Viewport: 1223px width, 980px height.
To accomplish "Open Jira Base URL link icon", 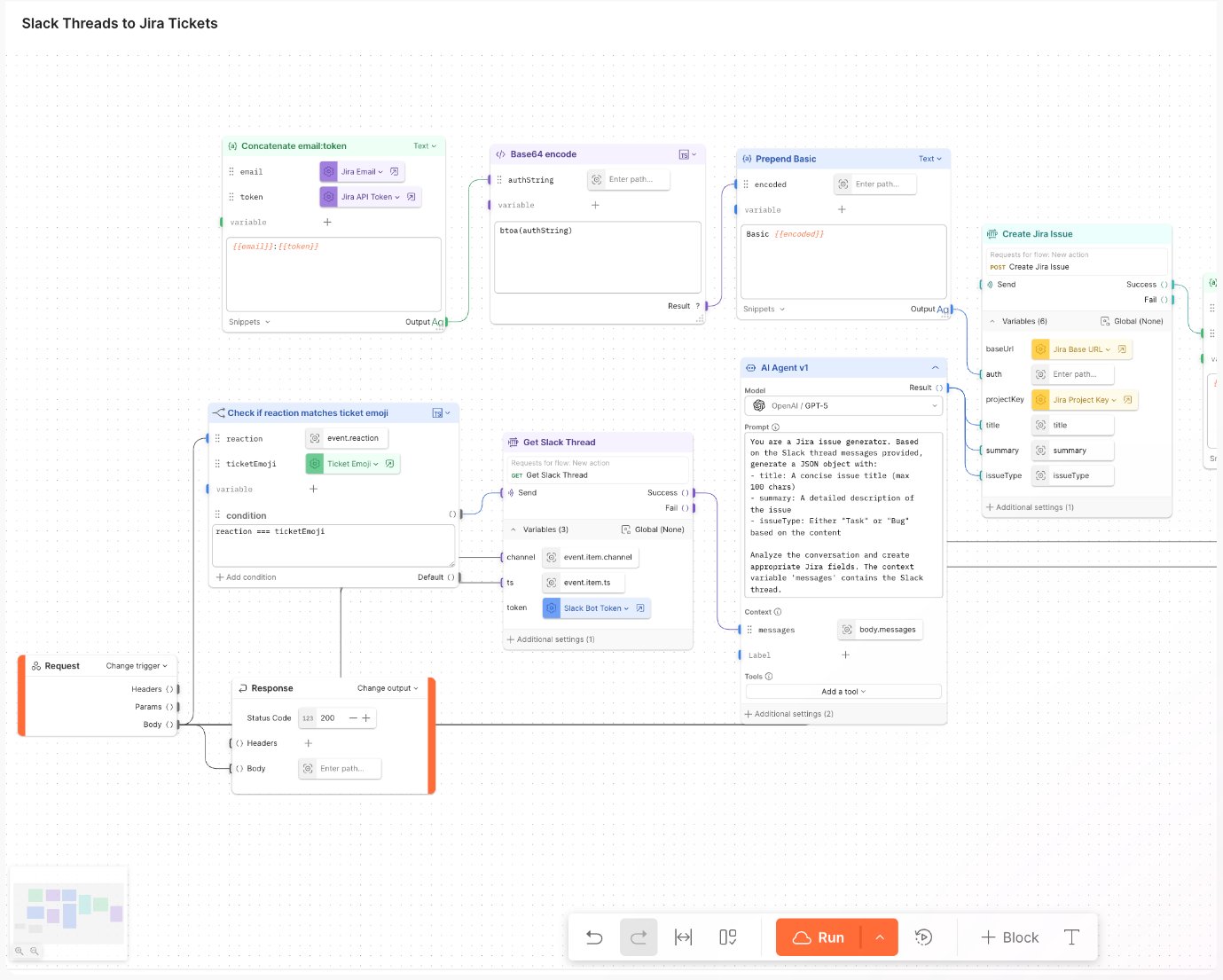I will (1122, 349).
